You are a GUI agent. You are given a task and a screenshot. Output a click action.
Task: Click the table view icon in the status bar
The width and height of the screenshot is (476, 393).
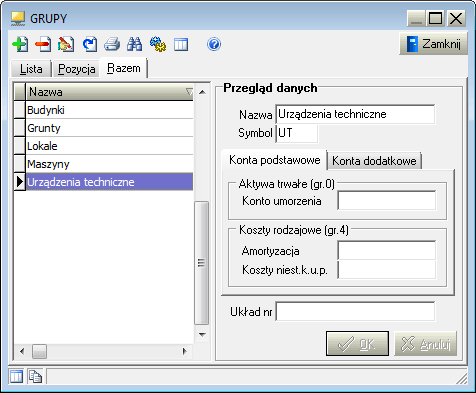tap(16, 377)
